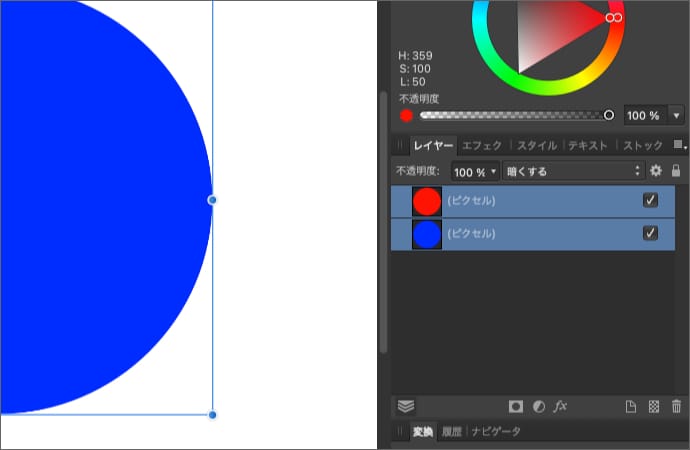The height and width of the screenshot is (450, 690).
Task: Click the color opacity slider handle
Action: pos(609,115)
